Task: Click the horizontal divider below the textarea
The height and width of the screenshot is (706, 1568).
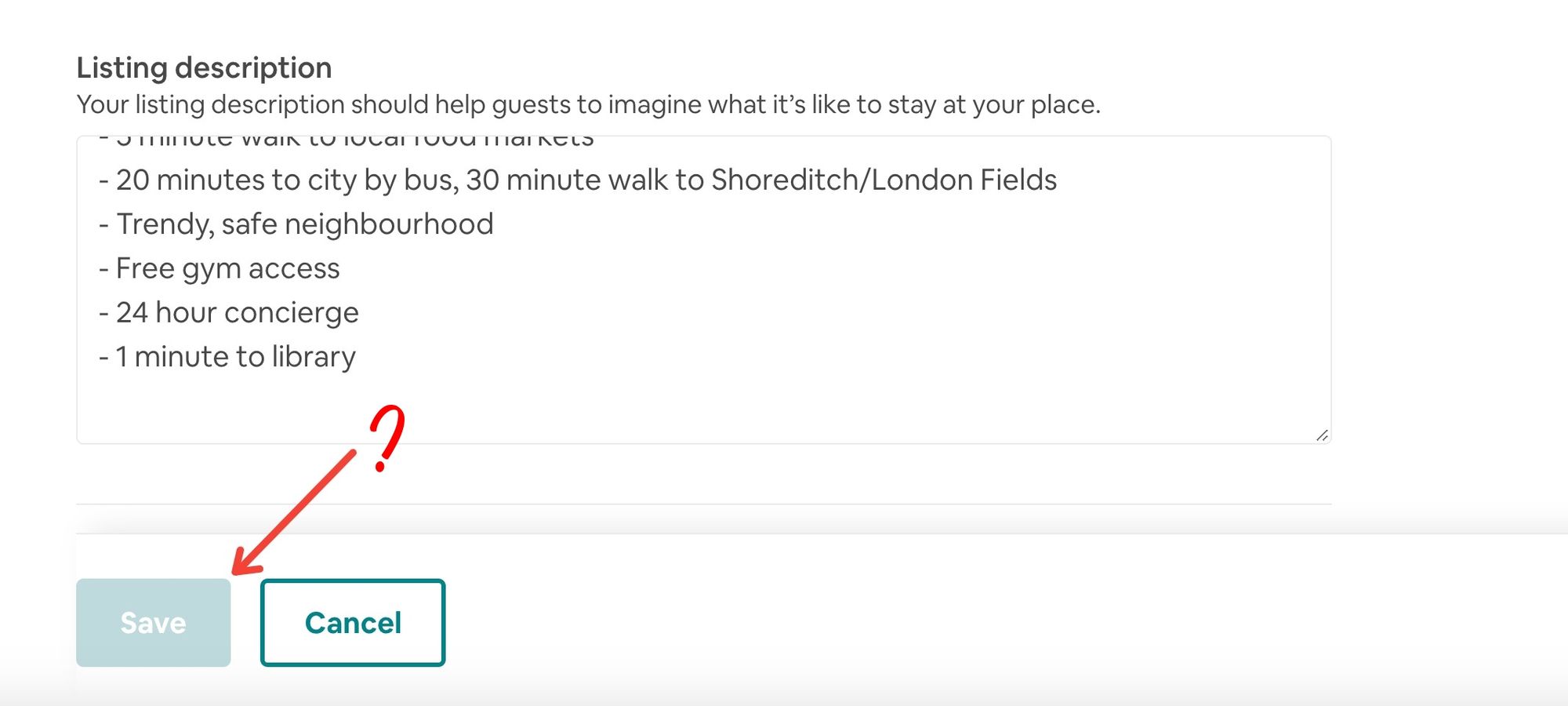Action: point(703,504)
